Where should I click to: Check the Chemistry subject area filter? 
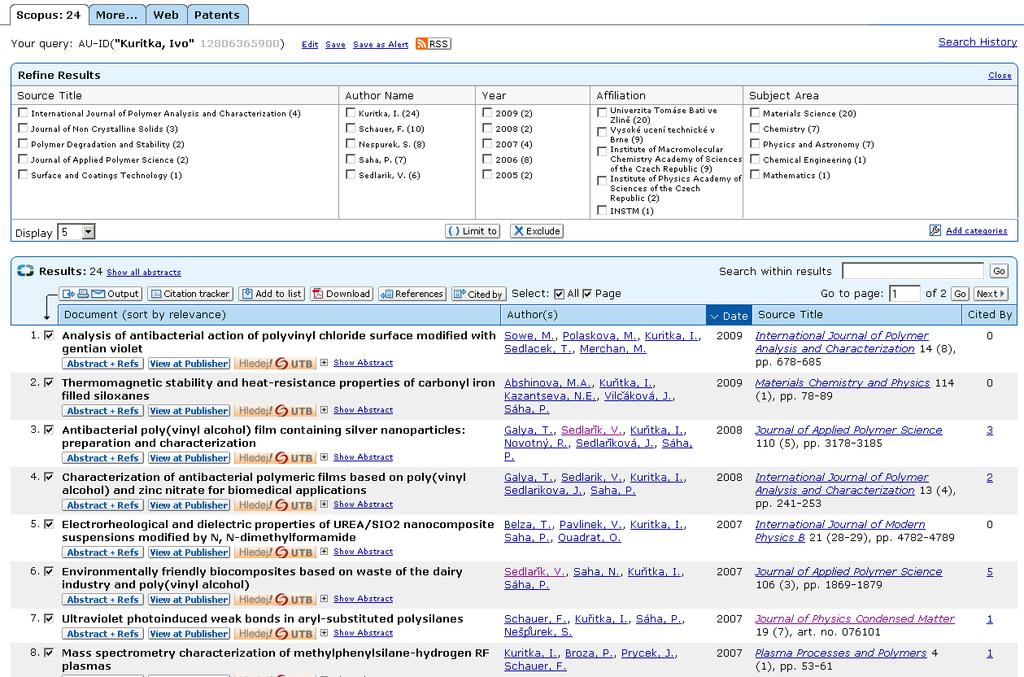tap(755, 128)
